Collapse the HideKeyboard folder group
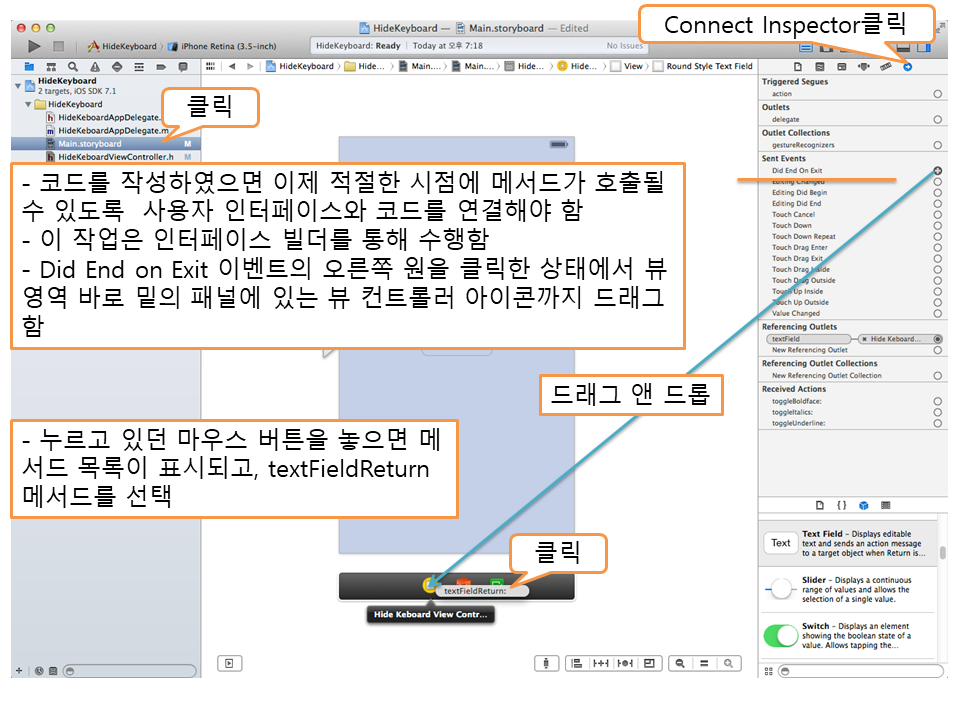The image size is (960, 720). click(29, 104)
